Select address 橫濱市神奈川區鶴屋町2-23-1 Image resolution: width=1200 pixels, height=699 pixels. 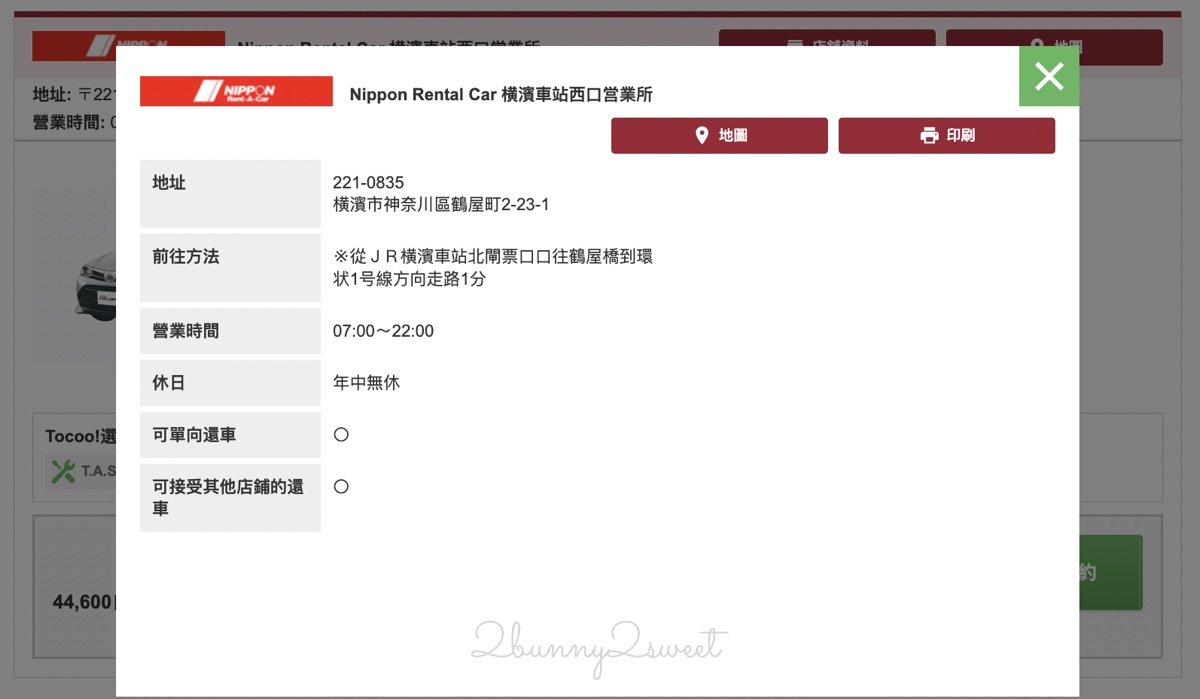point(441,205)
